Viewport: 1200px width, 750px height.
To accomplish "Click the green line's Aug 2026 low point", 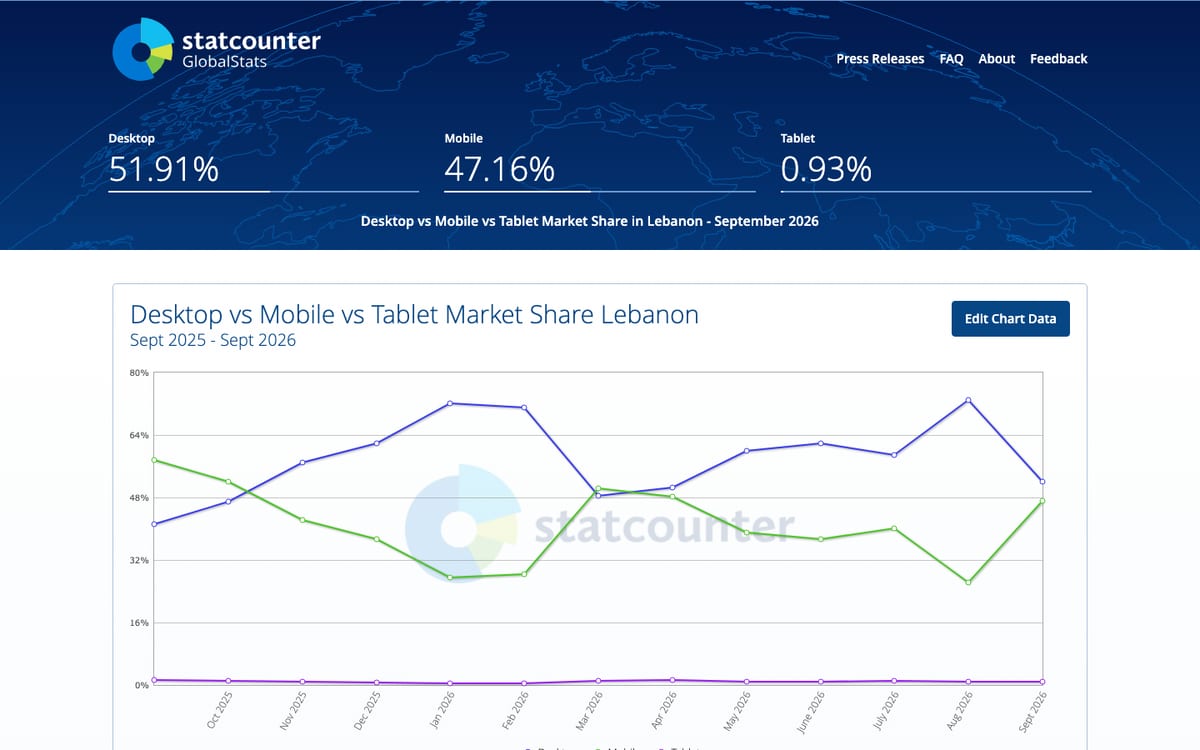I will [x=968, y=582].
